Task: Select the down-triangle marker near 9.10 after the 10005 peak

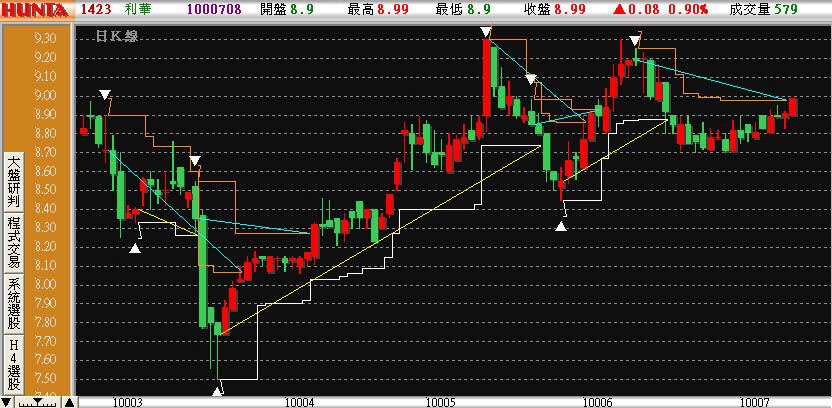Action: coord(531,79)
